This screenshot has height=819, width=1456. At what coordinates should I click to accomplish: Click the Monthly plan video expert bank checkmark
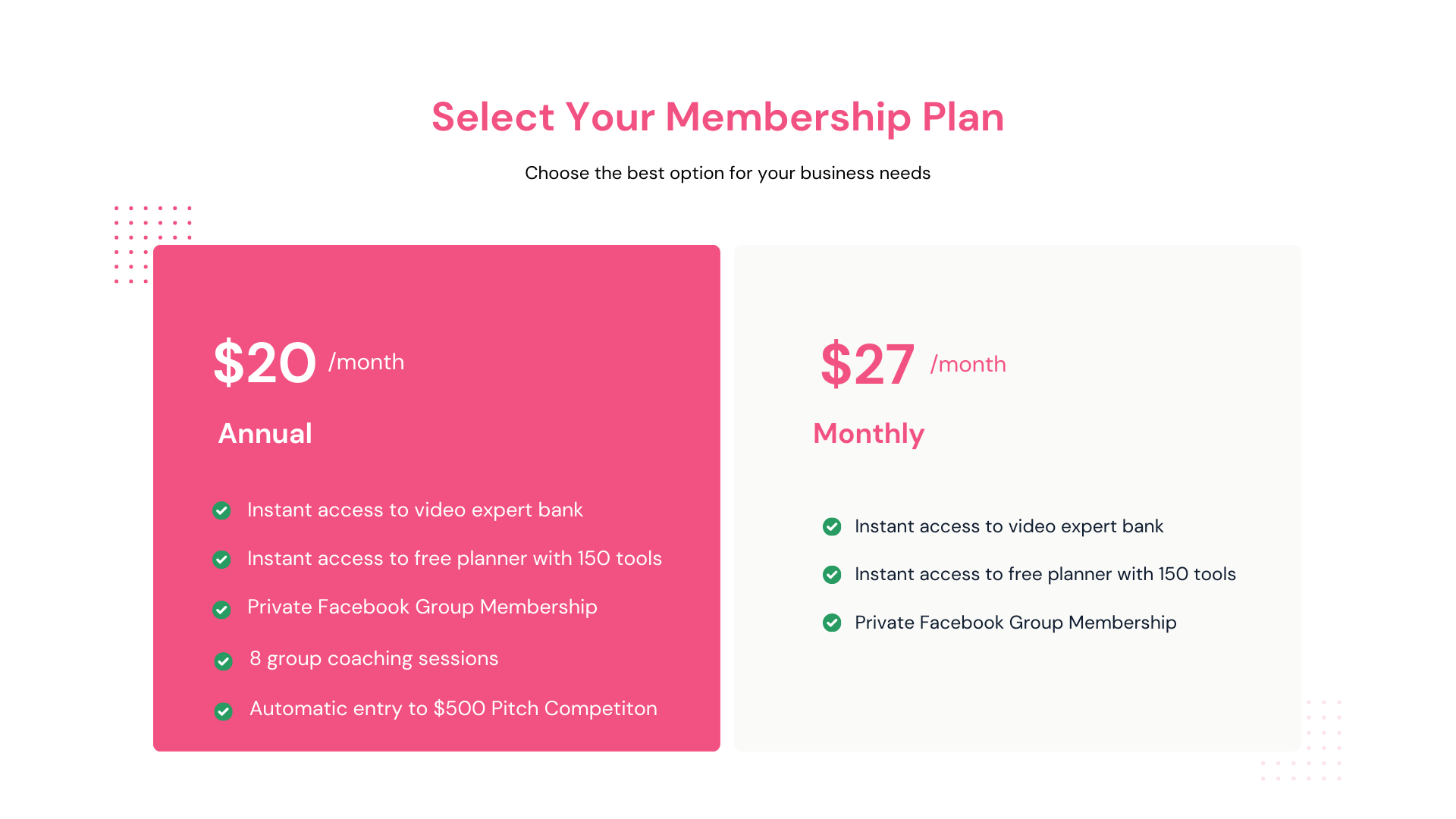pos(832,526)
